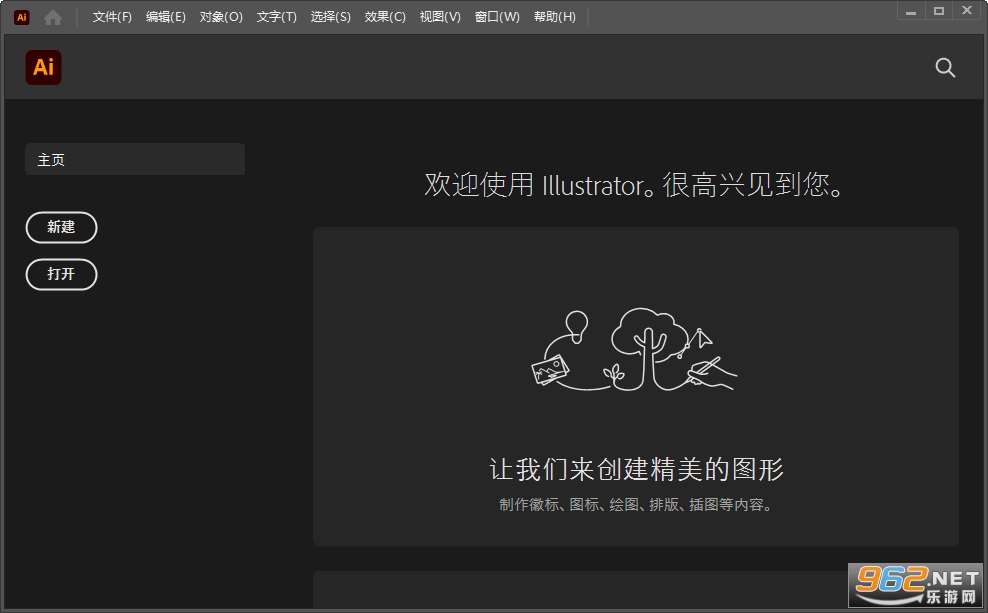Open the 视图(V) menu

coord(440,17)
